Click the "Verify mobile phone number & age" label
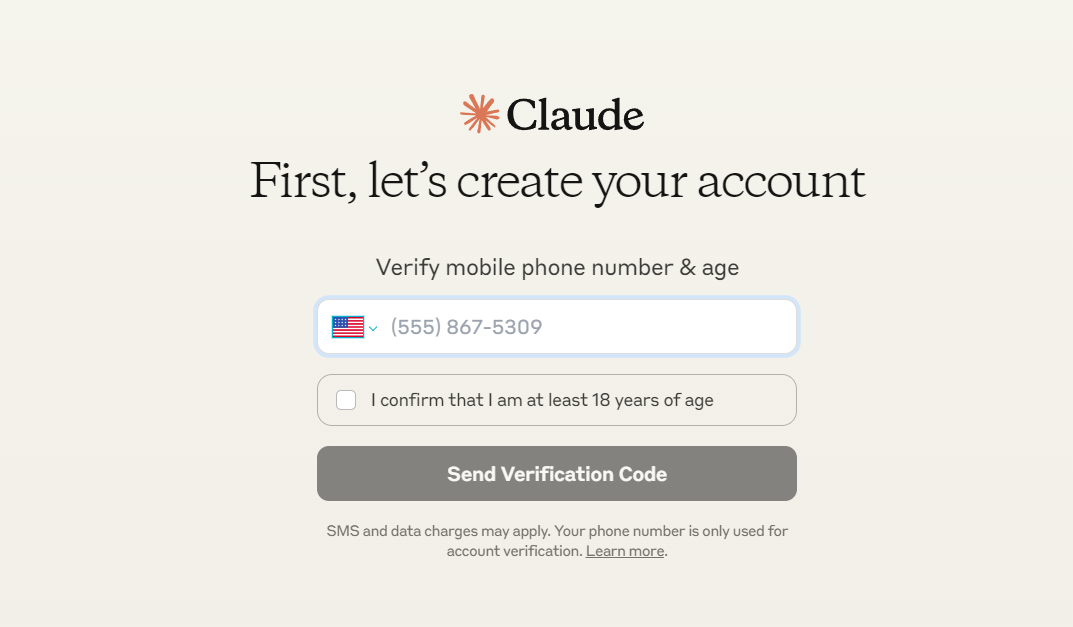The width and height of the screenshot is (1073, 627). coord(557,268)
